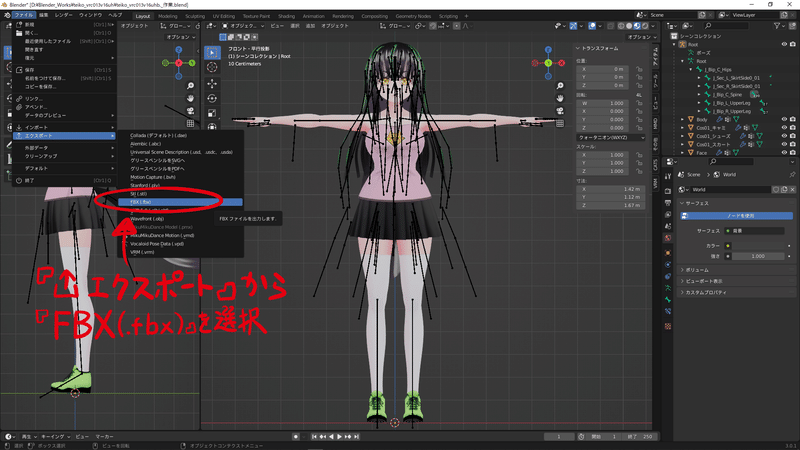Click the 保存 save entry
The height and width of the screenshot is (450, 800).
[64, 70]
